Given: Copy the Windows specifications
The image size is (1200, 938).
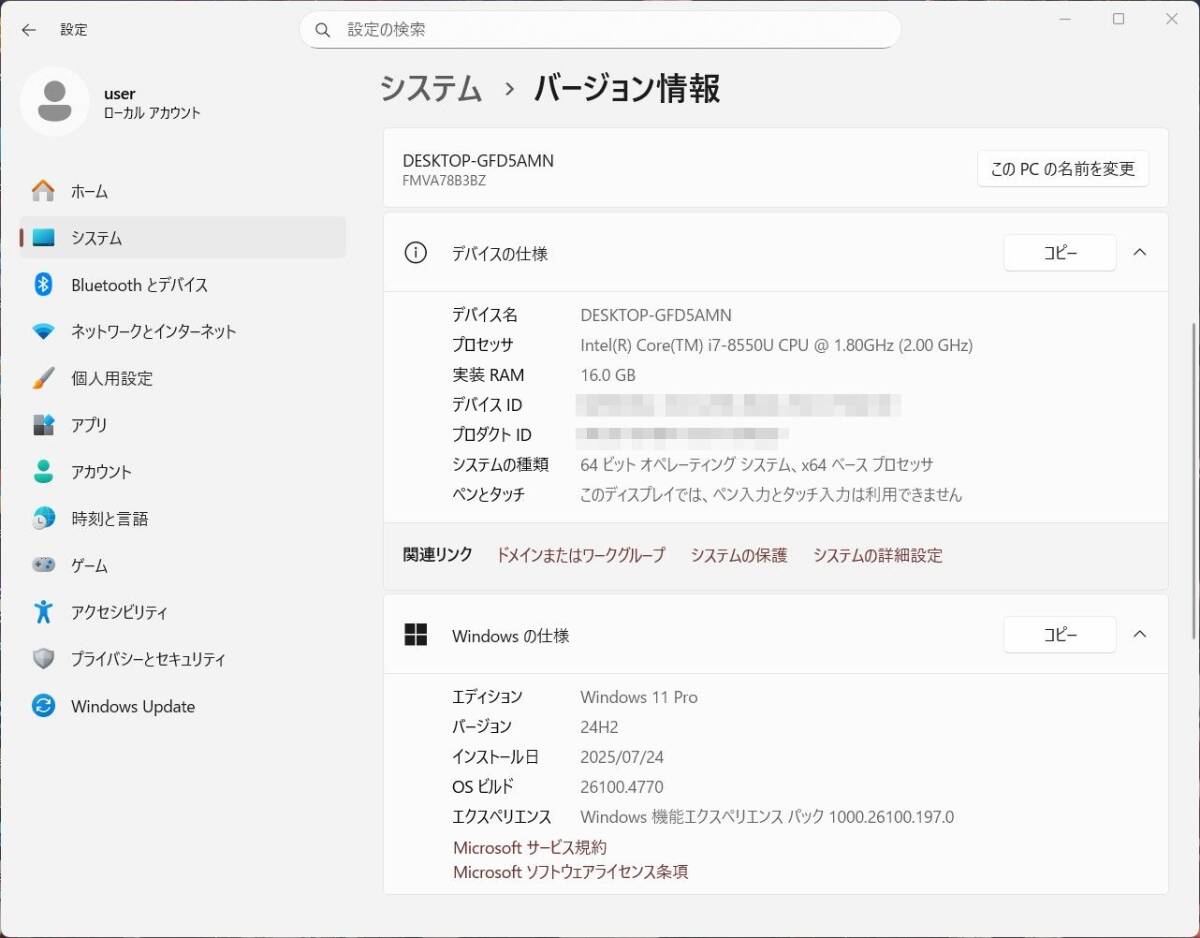Looking at the screenshot, I should coord(1060,635).
